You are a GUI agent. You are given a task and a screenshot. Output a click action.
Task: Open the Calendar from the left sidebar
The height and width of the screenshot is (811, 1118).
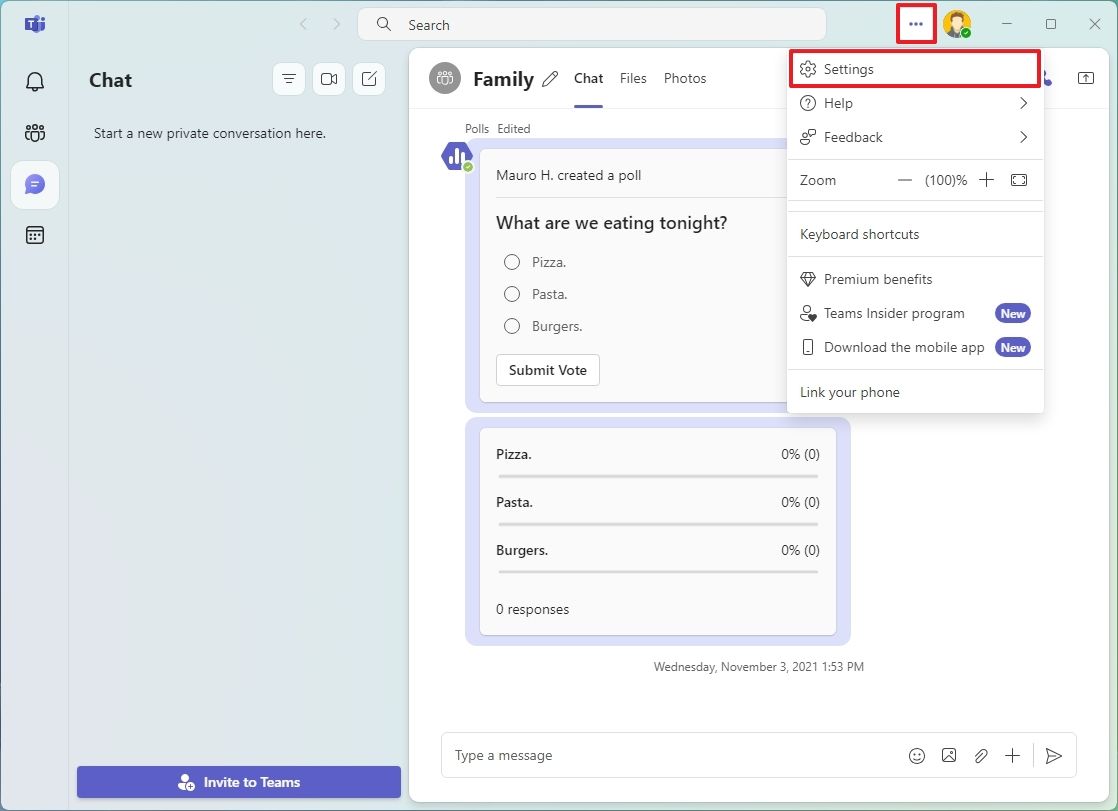pos(34,234)
